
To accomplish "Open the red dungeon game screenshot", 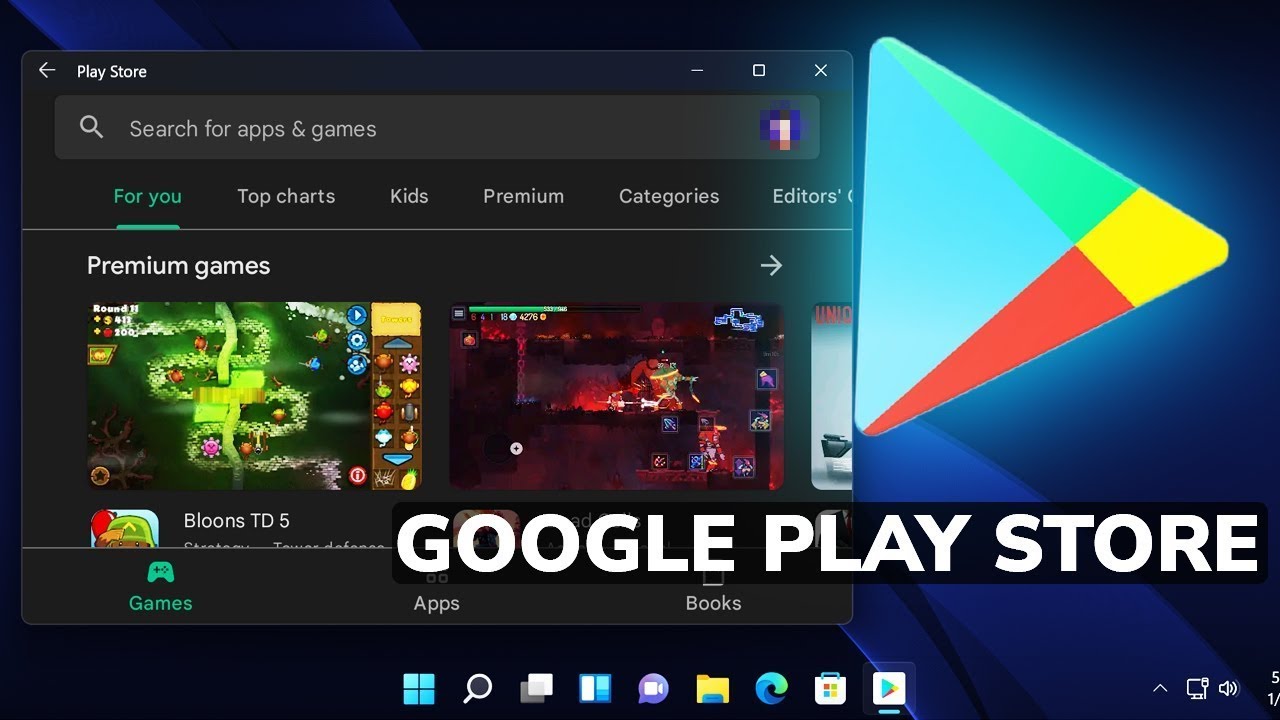I will pyautogui.click(x=616, y=396).
